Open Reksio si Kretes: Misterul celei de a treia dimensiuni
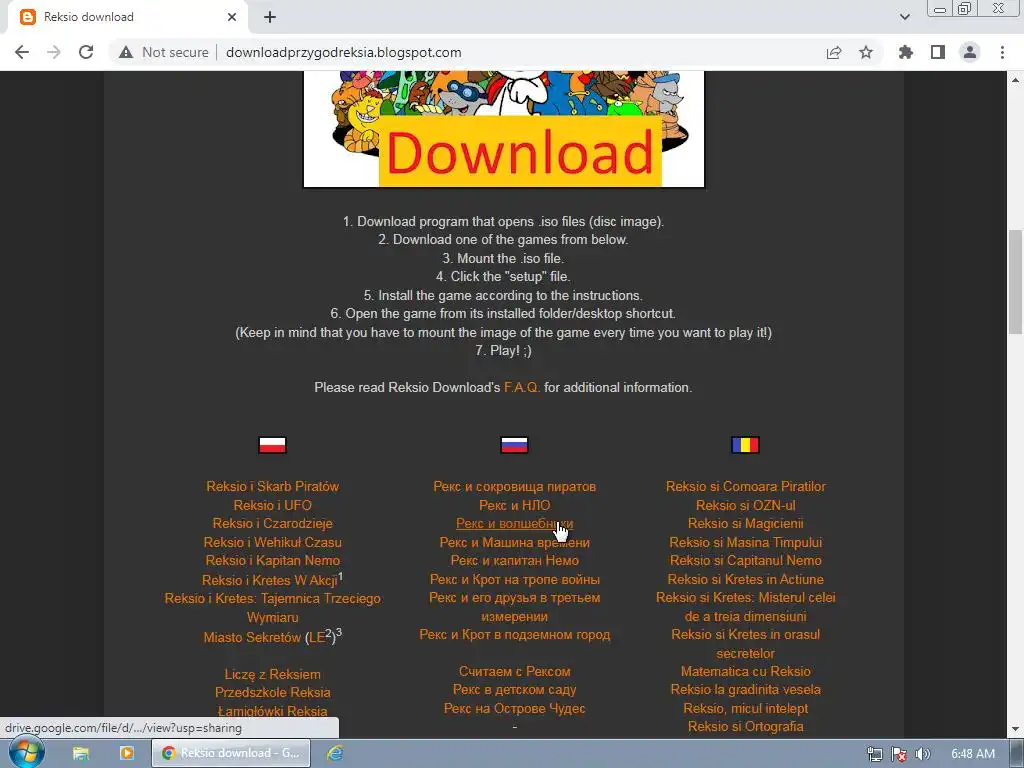Image resolution: width=1024 pixels, height=768 pixels. 746,607
